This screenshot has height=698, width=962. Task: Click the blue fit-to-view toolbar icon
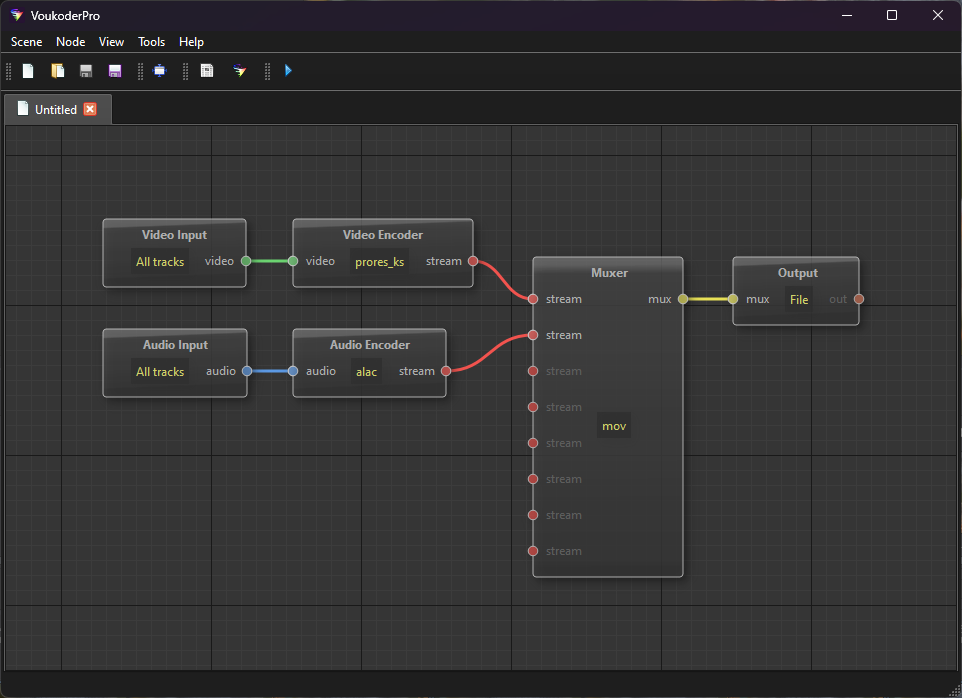pos(159,71)
